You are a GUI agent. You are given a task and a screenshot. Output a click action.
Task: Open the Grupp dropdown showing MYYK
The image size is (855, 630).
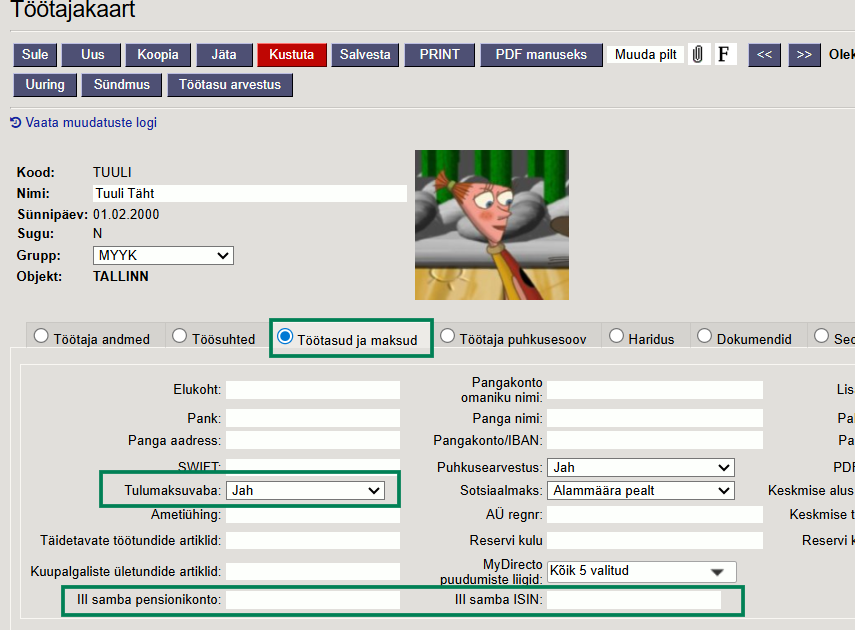click(x=163, y=256)
